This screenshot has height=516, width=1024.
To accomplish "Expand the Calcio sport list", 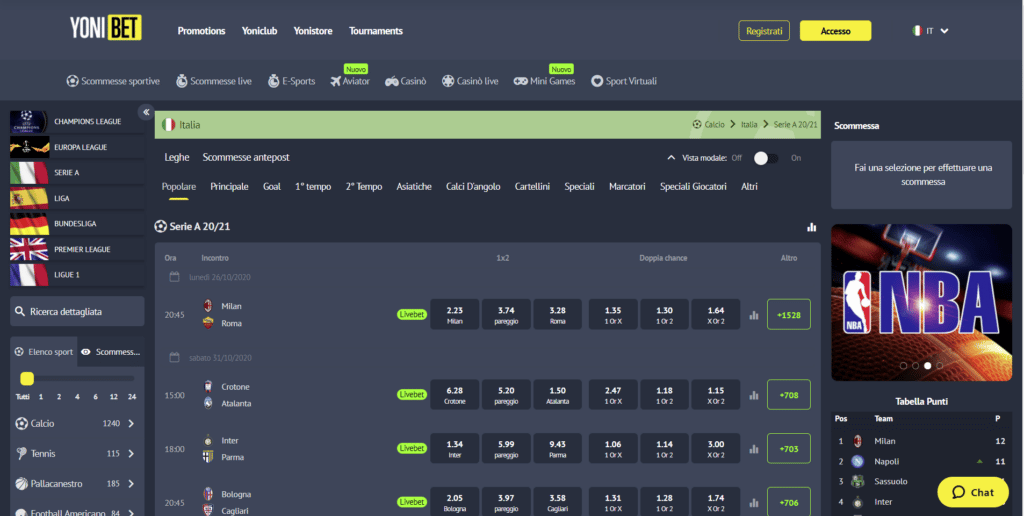I will [x=131, y=423].
